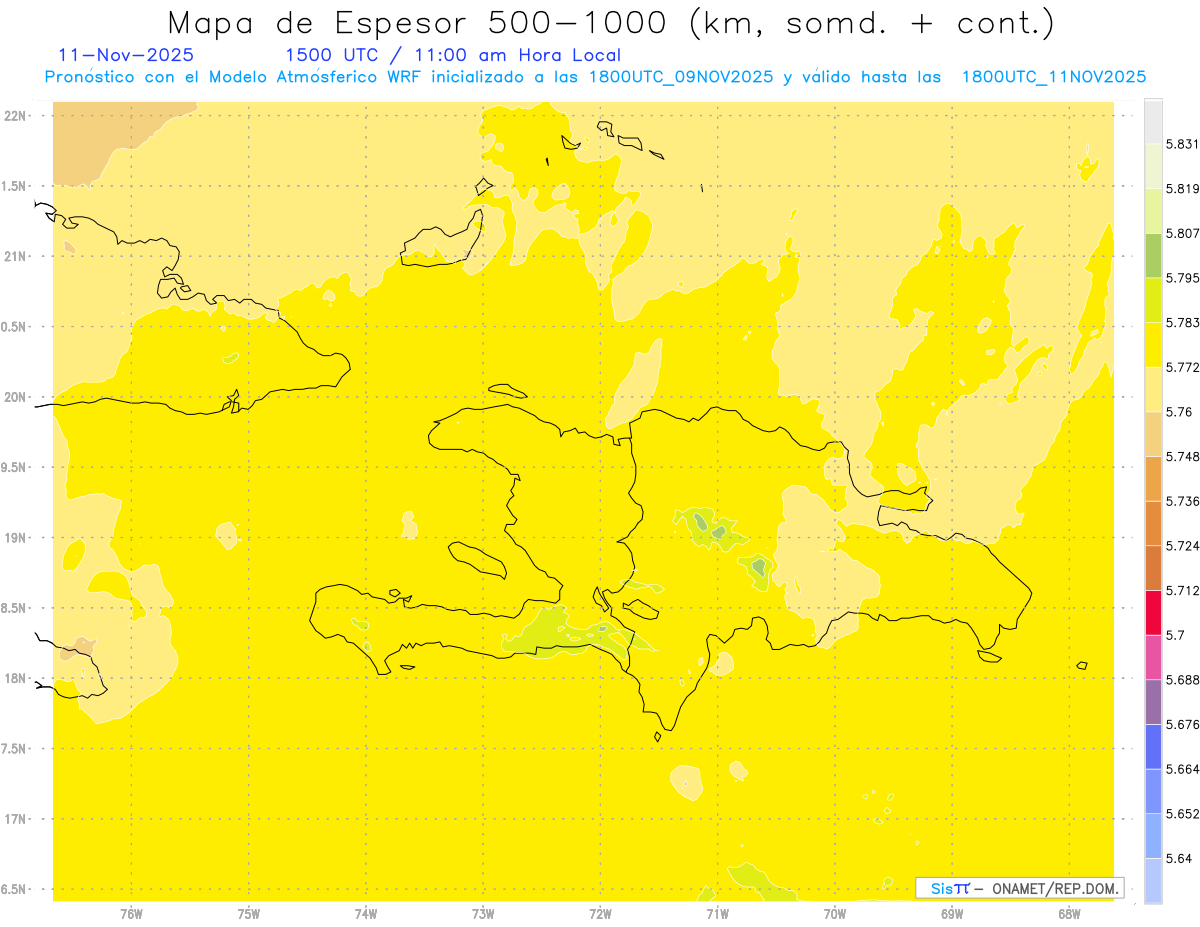
Task: Select the yellow legend swatch between 5.772 and 5.783
Action: (x=1153, y=344)
